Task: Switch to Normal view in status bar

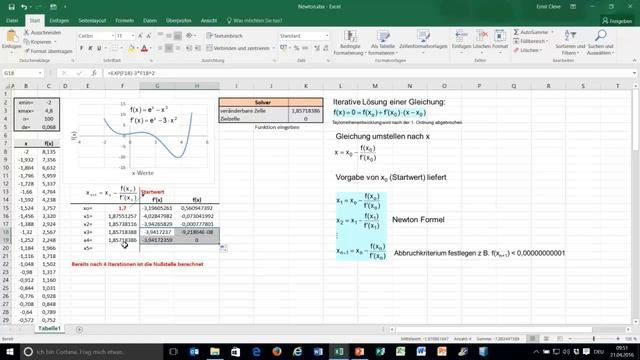Action: pyautogui.click(x=532, y=339)
